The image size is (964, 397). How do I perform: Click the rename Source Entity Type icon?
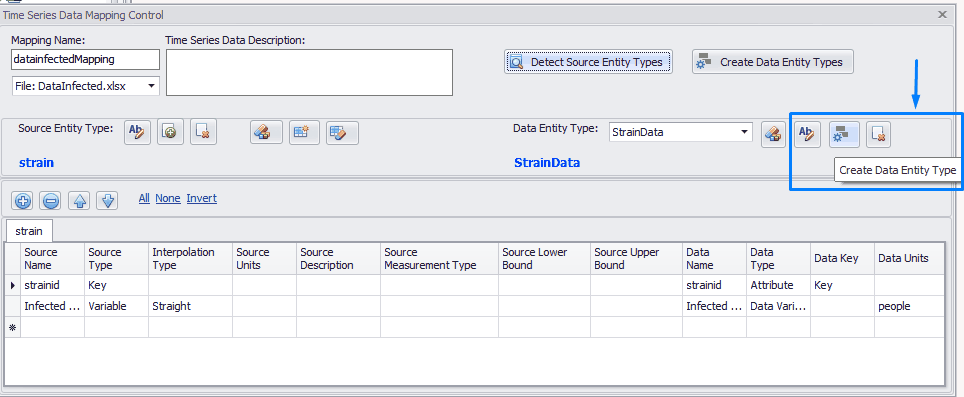tap(137, 132)
